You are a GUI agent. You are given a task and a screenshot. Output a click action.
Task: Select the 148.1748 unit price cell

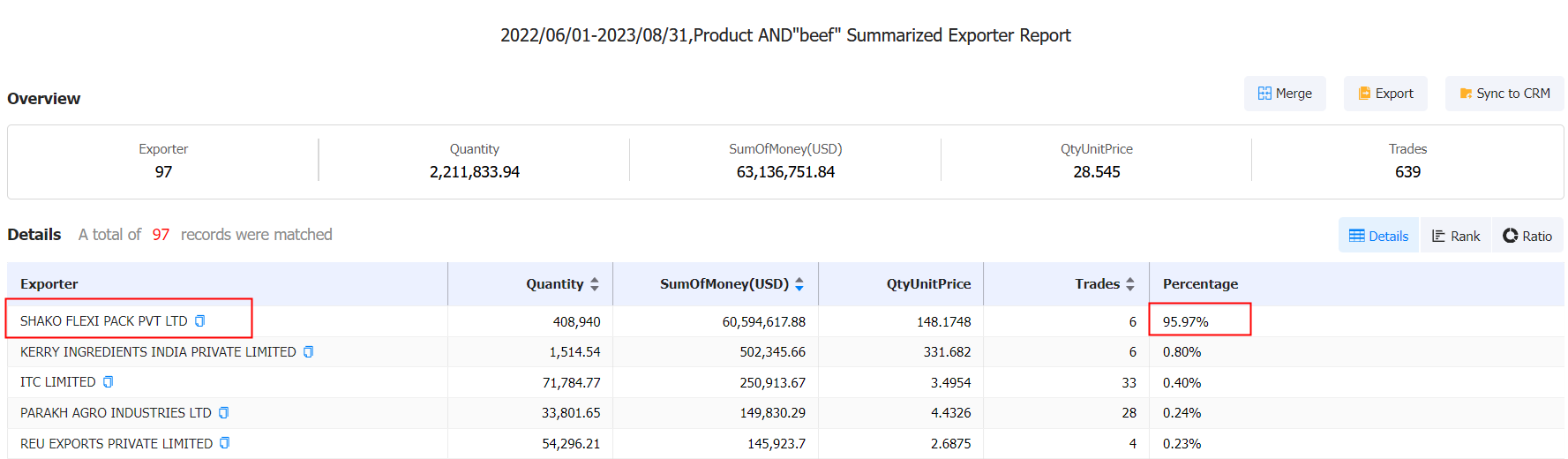(x=943, y=321)
